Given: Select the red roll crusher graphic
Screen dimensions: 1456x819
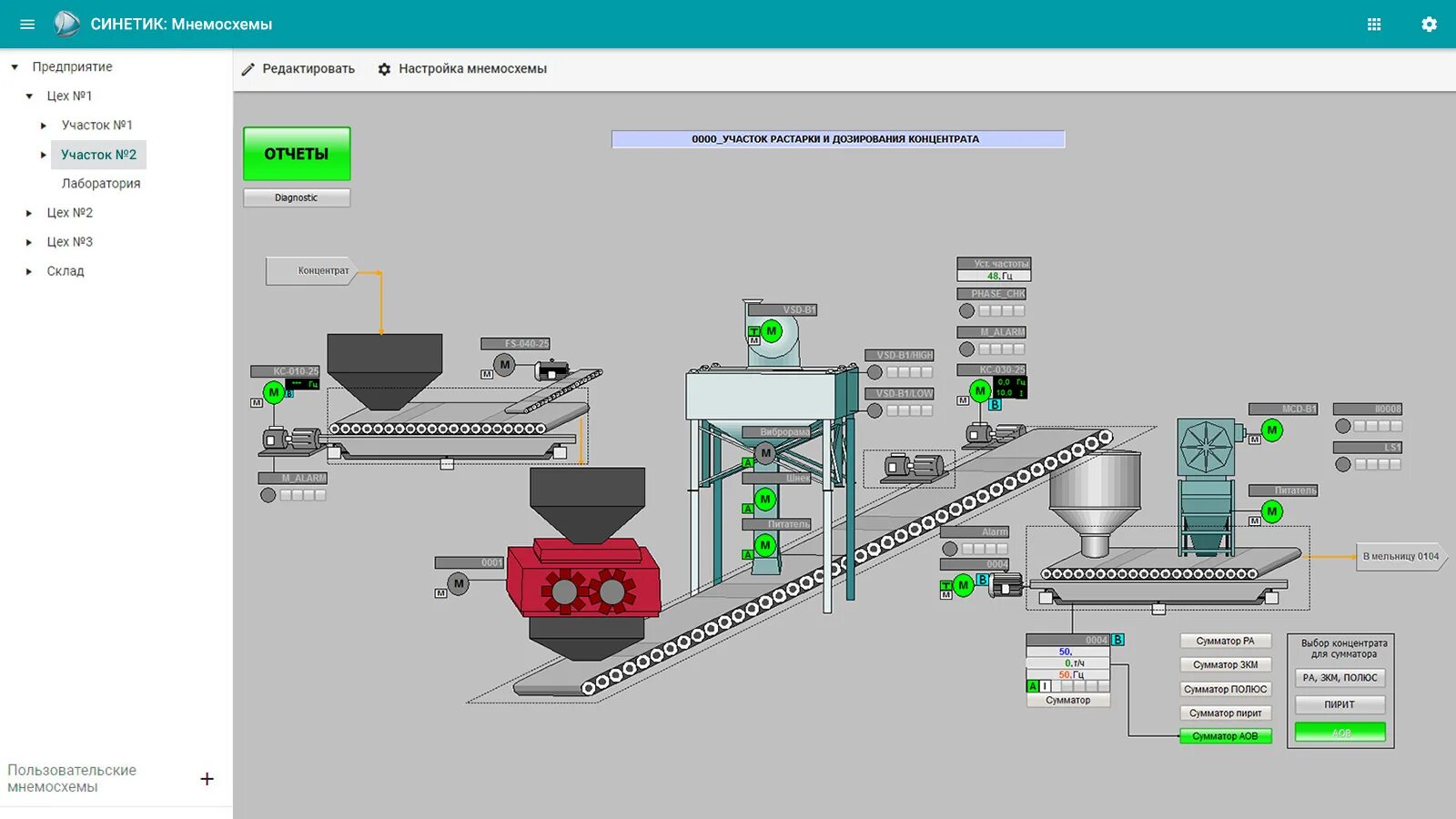Looking at the screenshot, I should click(584, 580).
